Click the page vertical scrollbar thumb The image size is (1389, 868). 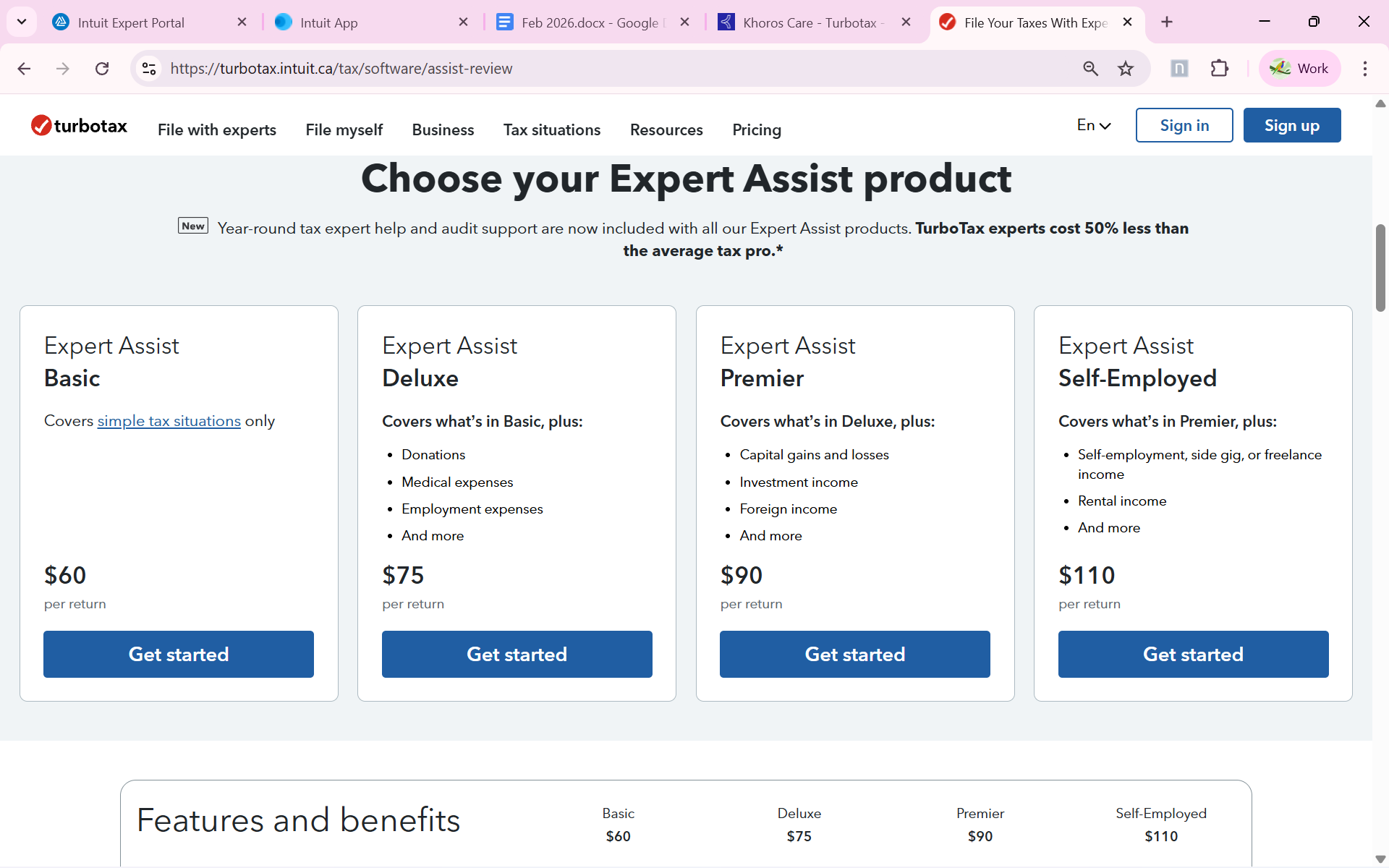[1380, 268]
